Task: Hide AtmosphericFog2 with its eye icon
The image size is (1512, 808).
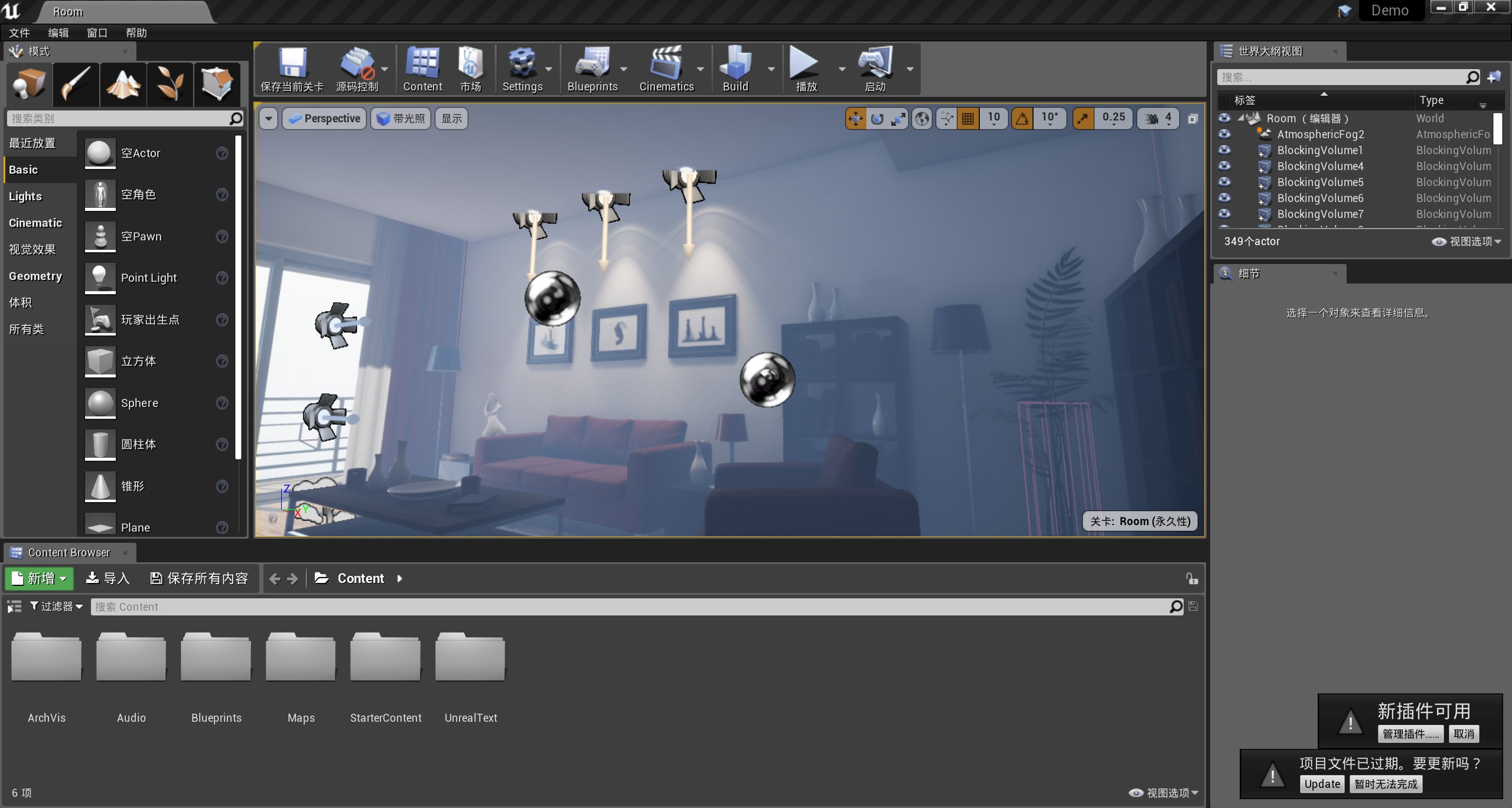Action: [x=1224, y=134]
